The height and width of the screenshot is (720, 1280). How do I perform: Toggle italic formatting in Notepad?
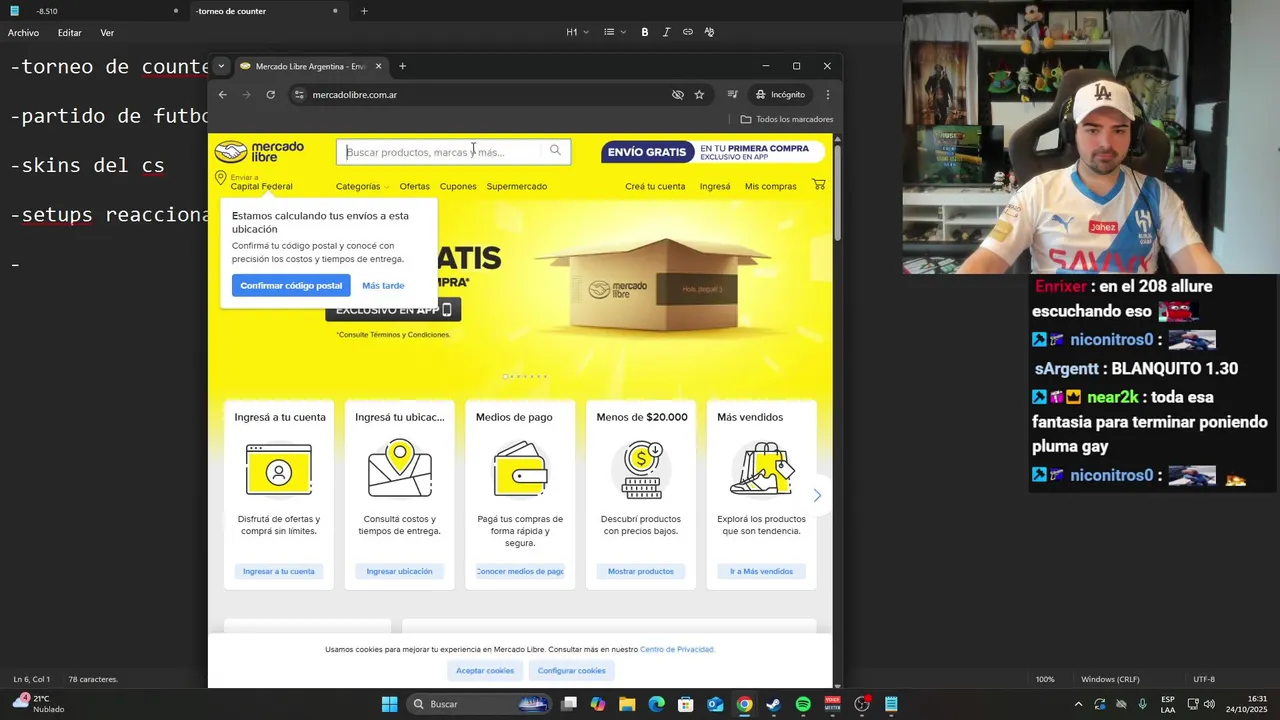[666, 32]
